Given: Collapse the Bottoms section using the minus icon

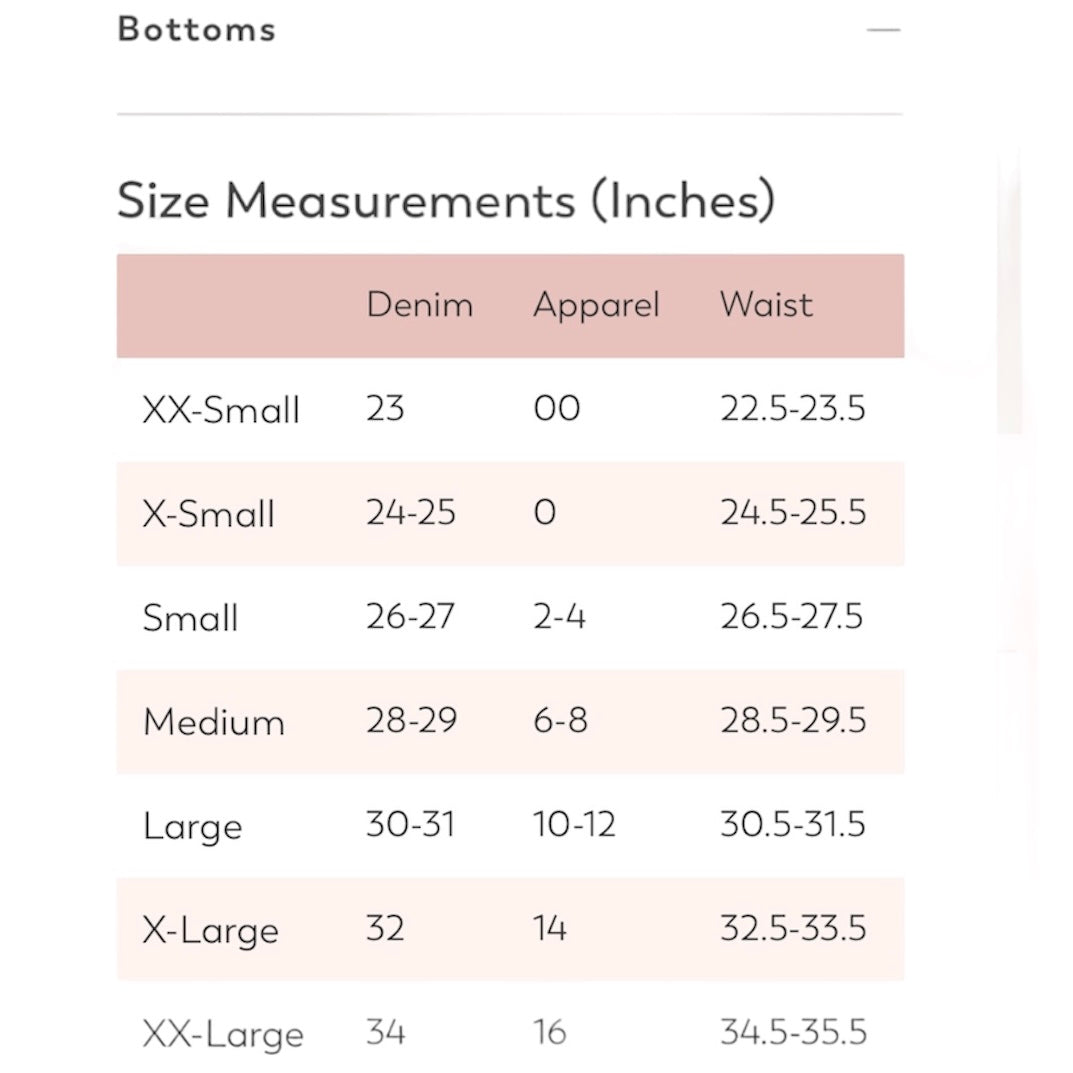Looking at the screenshot, I should [883, 30].
